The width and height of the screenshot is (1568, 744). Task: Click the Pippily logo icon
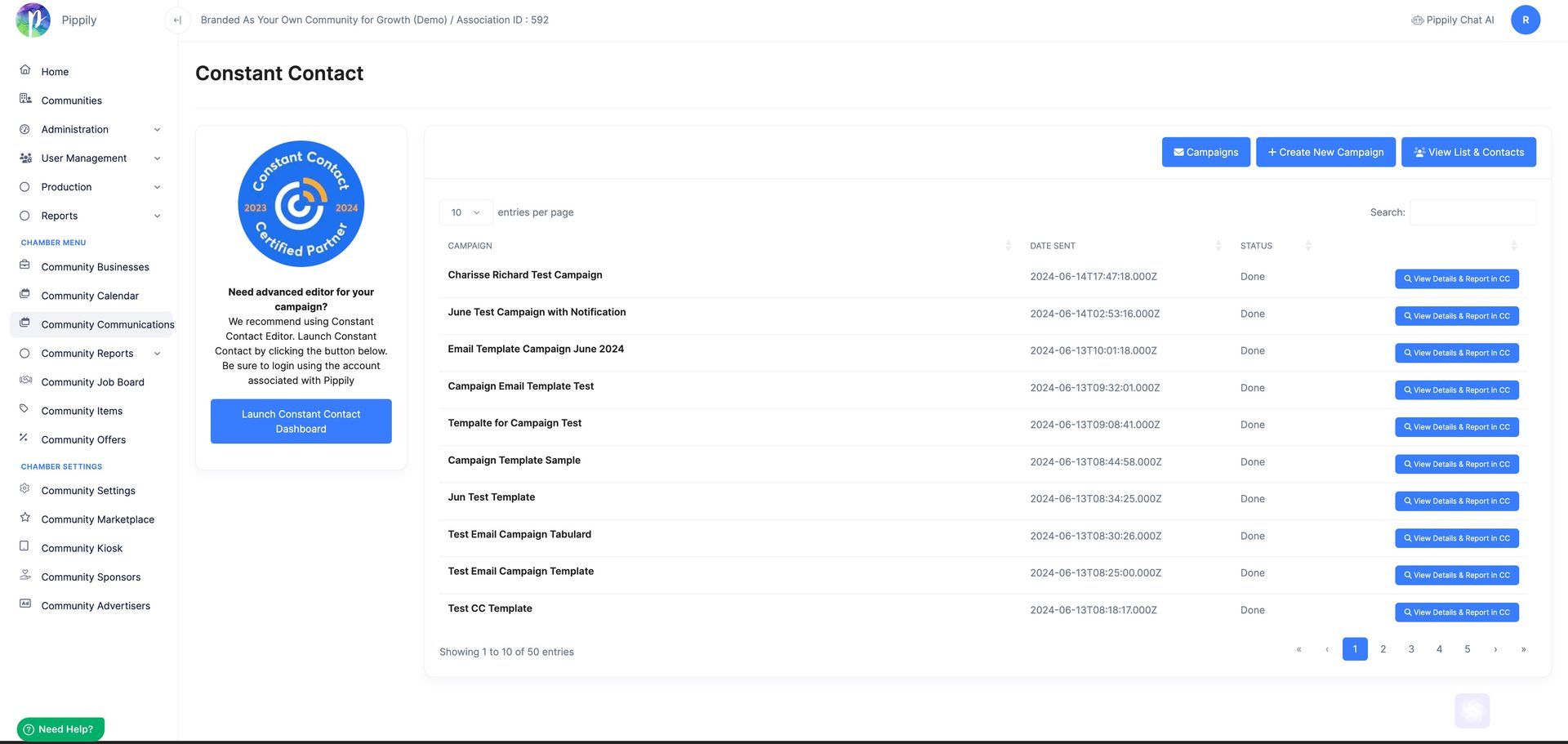[x=33, y=20]
